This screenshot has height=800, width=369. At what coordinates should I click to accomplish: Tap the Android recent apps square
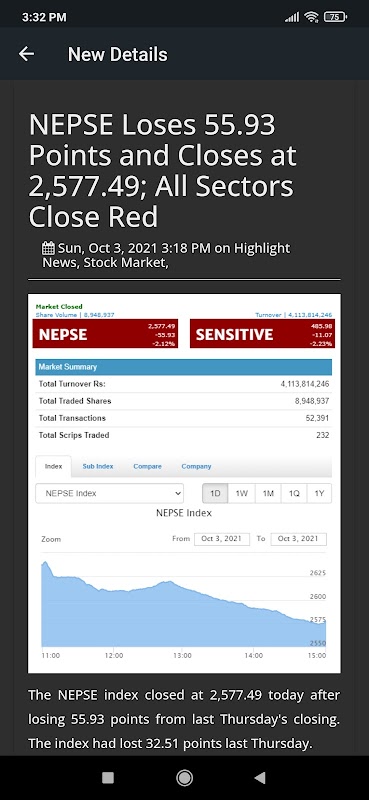[108, 778]
